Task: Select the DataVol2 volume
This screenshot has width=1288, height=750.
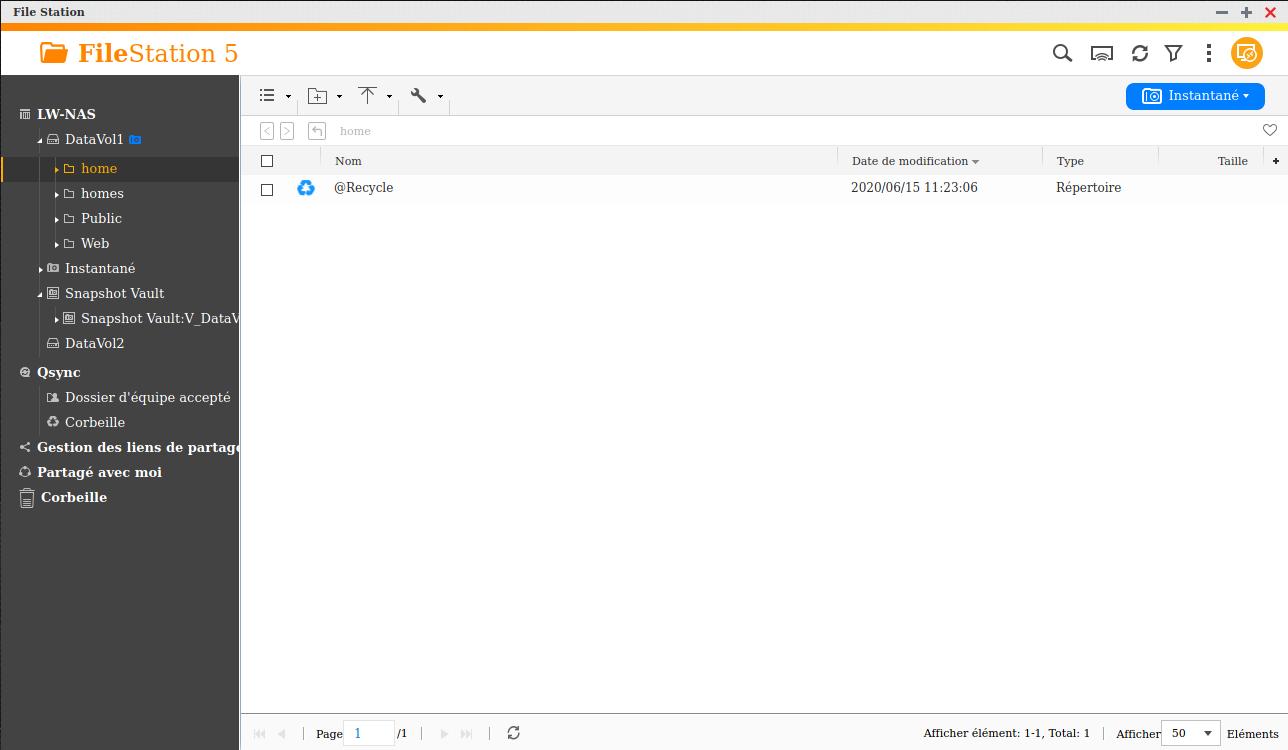Action: tap(94, 343)
